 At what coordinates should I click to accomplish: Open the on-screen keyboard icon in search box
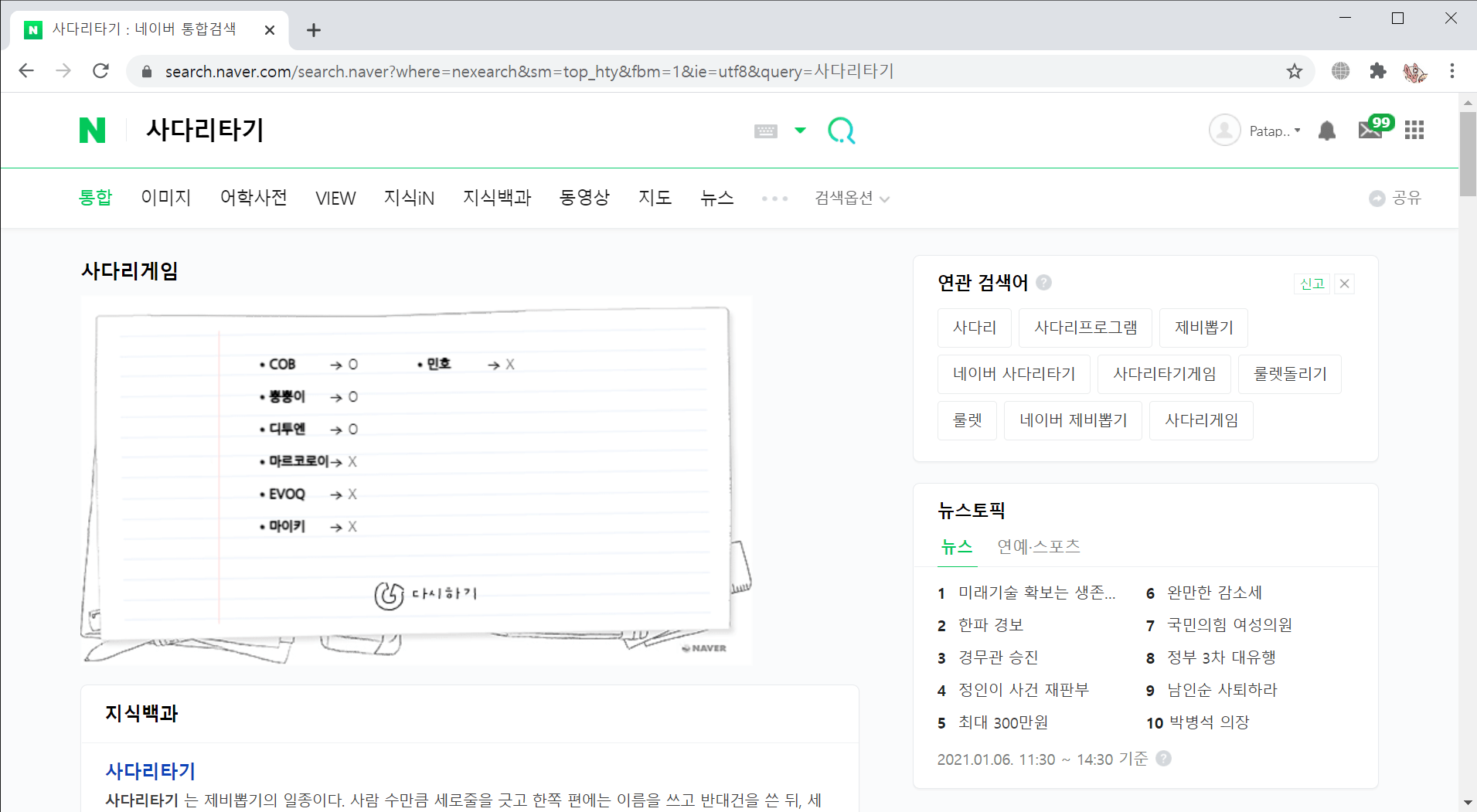click(x=765, y=131)
